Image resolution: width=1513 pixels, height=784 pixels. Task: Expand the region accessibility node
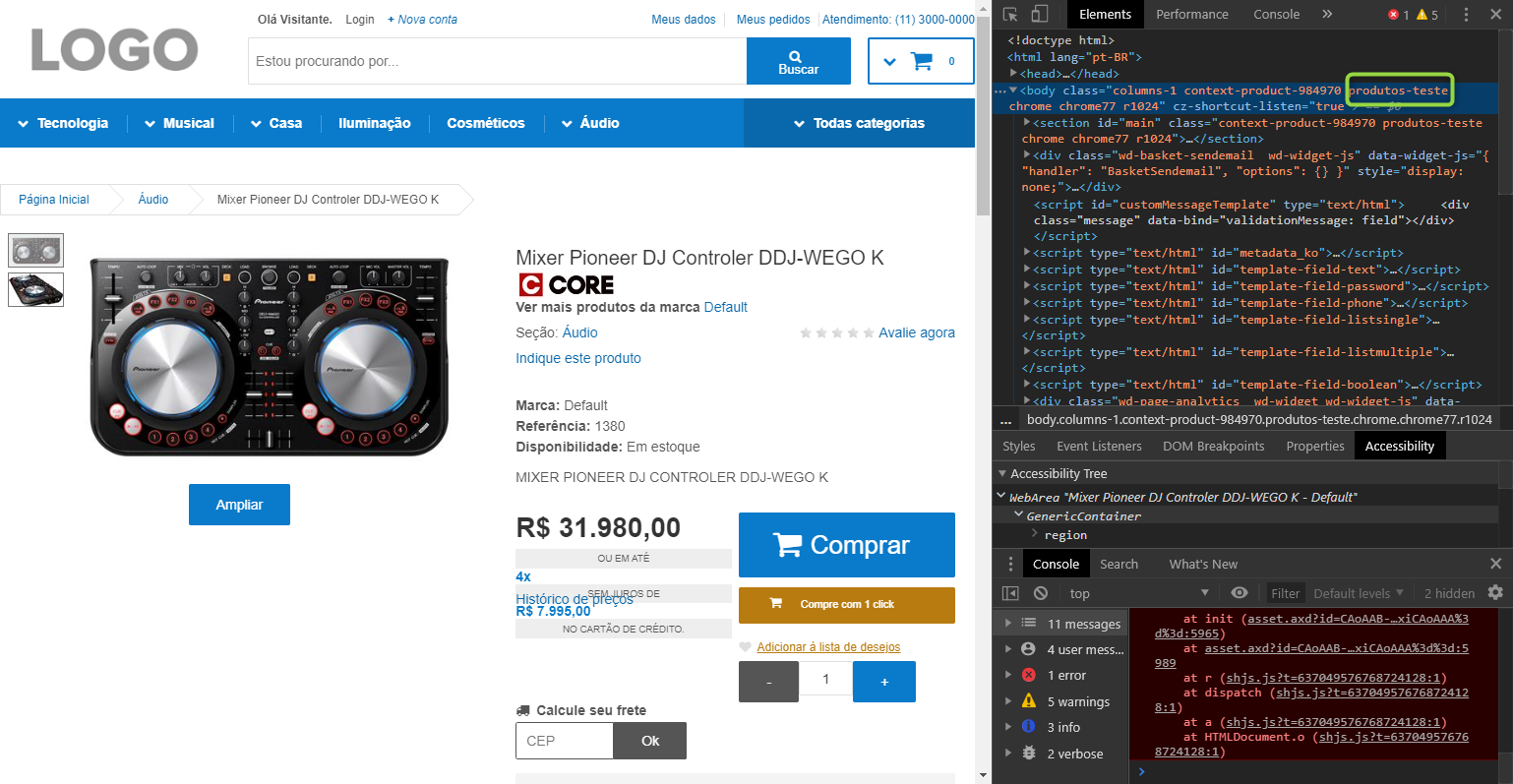point(1035,534)
